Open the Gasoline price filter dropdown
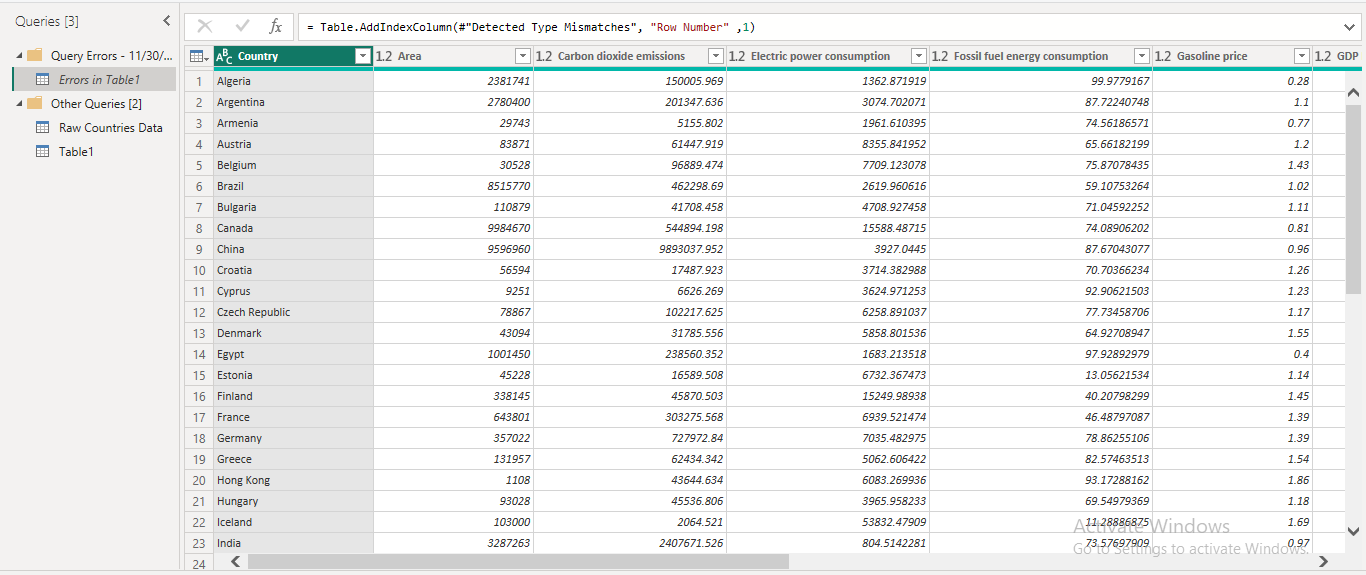The image size is (1366, 575). point(1301,57)
